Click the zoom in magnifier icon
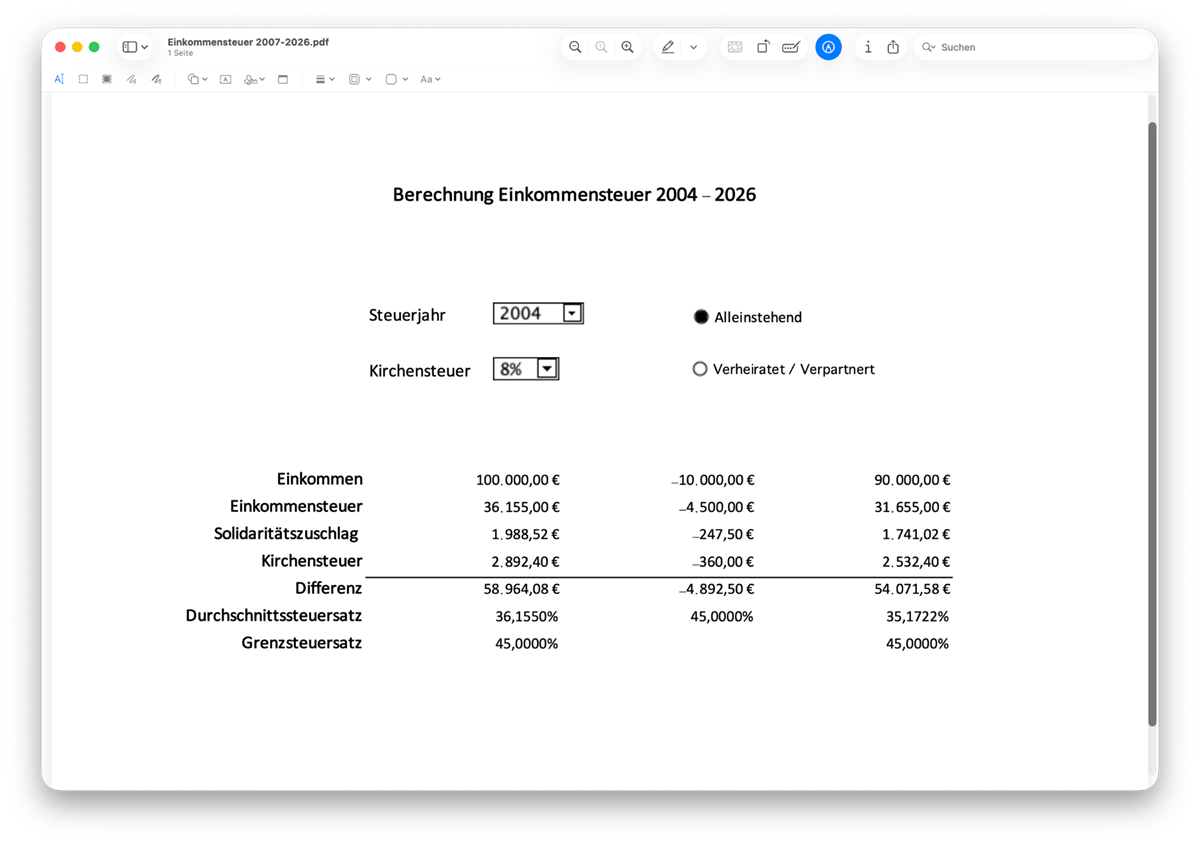Screen dimensions: 1200x845 point(627,47)
